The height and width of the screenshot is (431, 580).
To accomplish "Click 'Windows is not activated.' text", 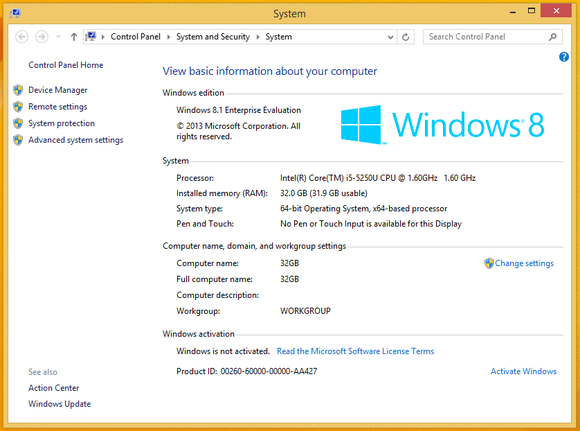I will 223,351.
